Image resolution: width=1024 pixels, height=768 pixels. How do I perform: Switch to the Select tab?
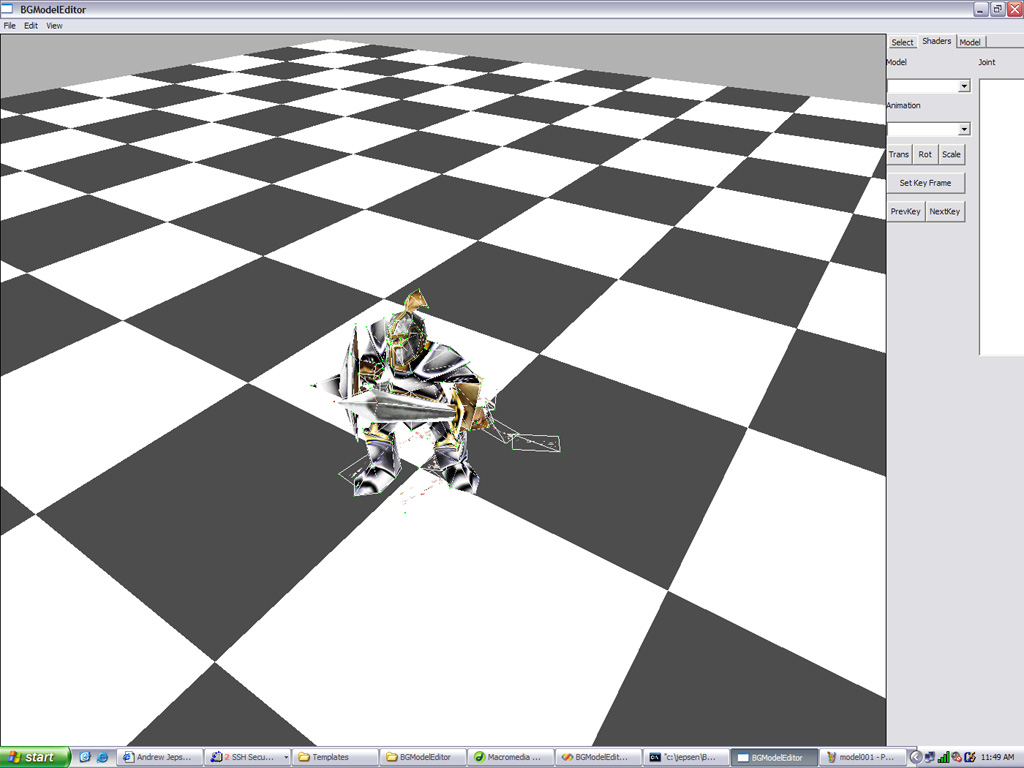pos(902,42)
